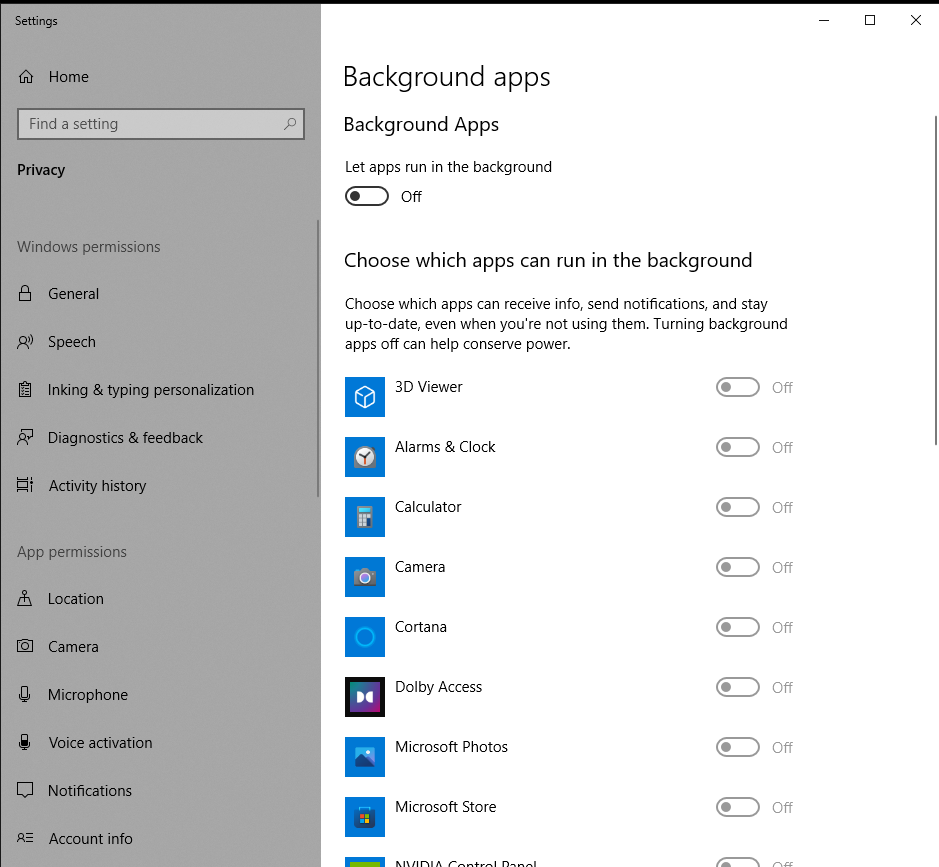Turn on Microsoft Photos background toggle
This screenshot has width=939, height=867.
click(x=738, y=747)
